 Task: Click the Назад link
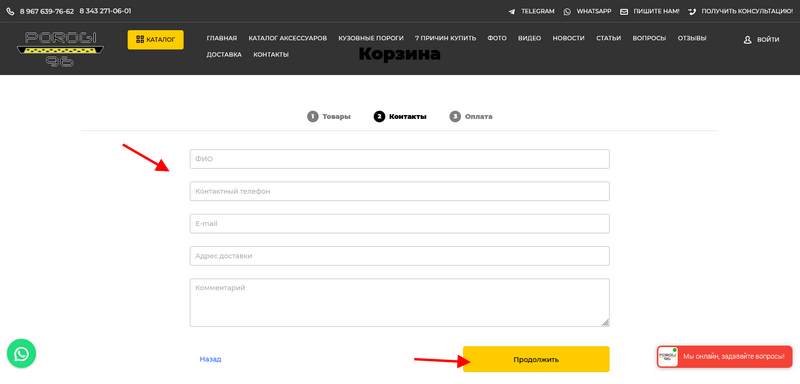pos(210,359)
